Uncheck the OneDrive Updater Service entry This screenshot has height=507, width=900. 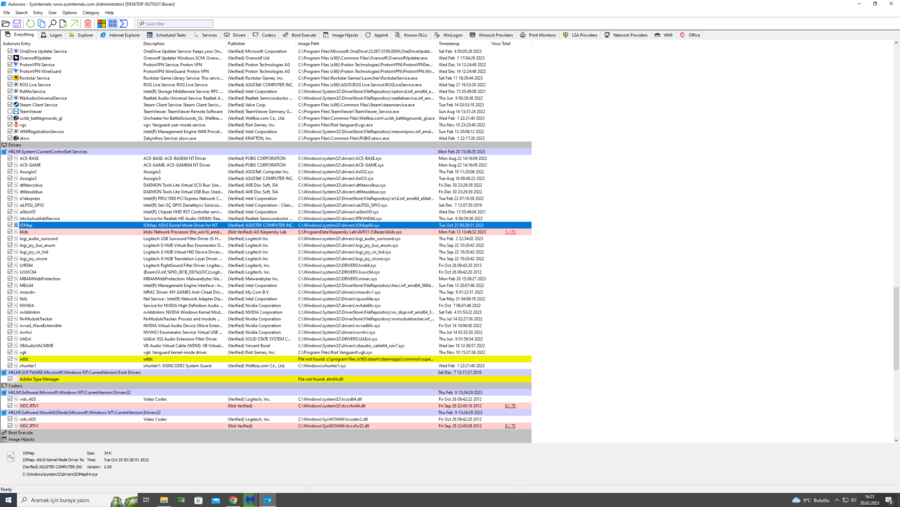point(10,51)
